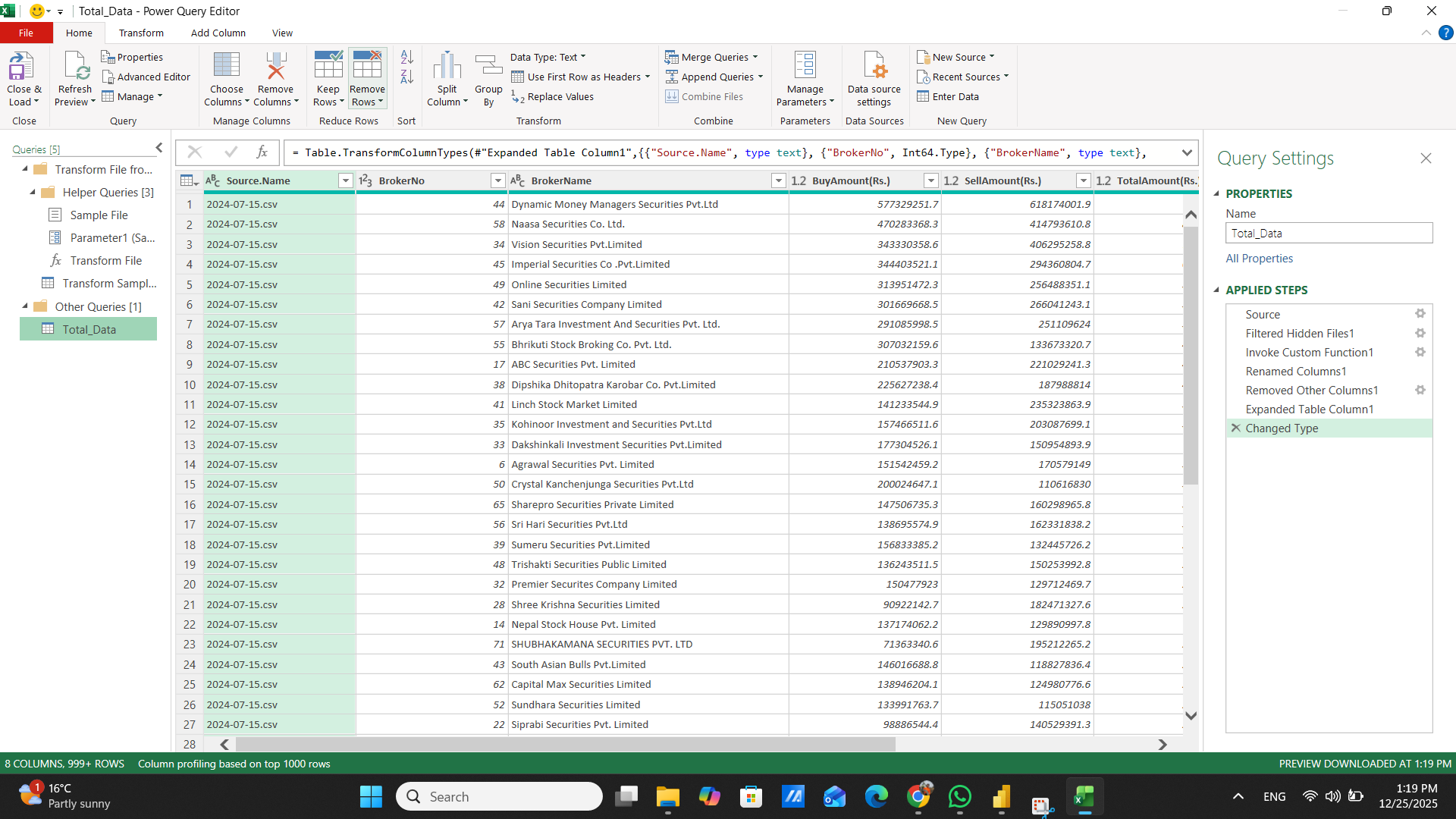Open the Manage Parameters tool
1456x819 pixels.
805,77
